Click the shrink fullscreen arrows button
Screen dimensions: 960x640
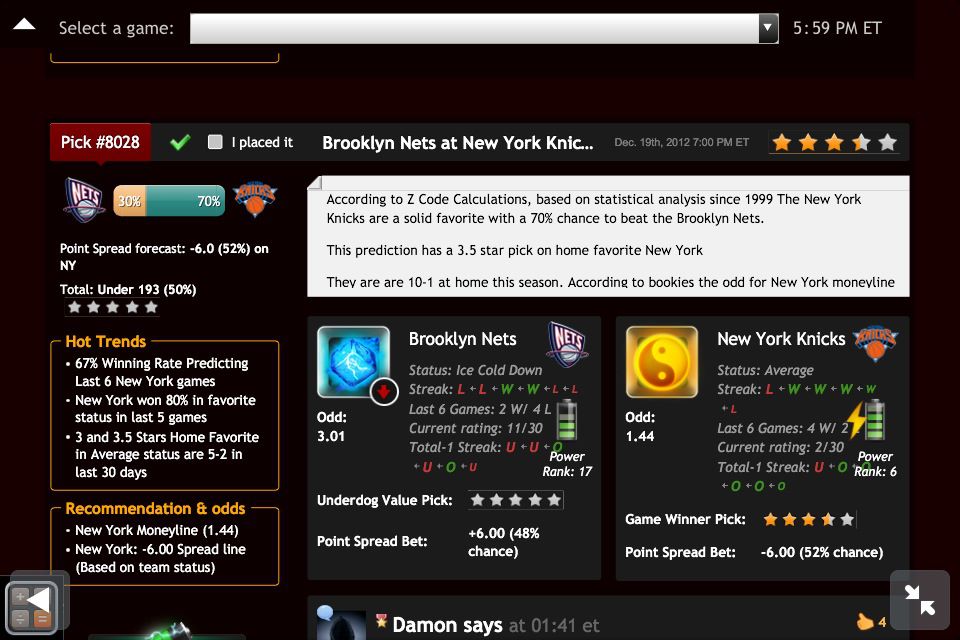[x=920, y=600]
